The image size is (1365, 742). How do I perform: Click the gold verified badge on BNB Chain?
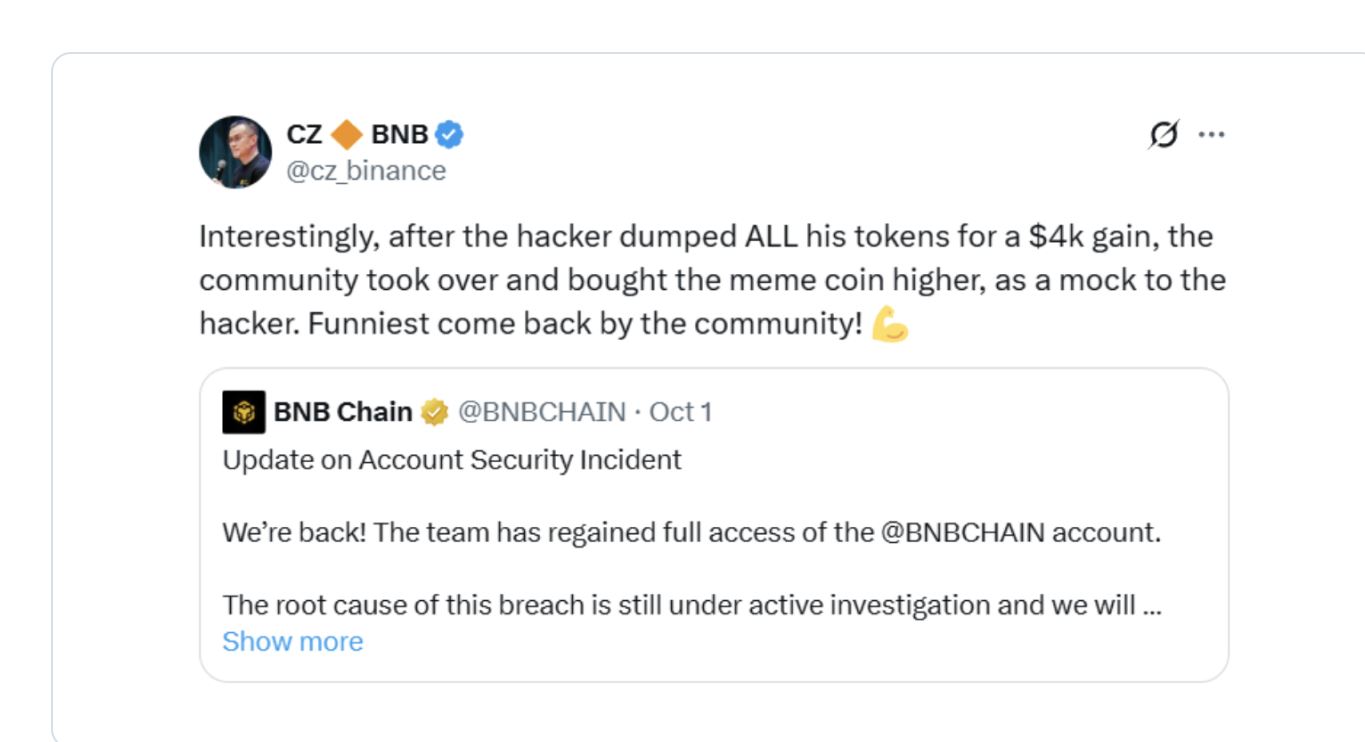pos(434,412)
